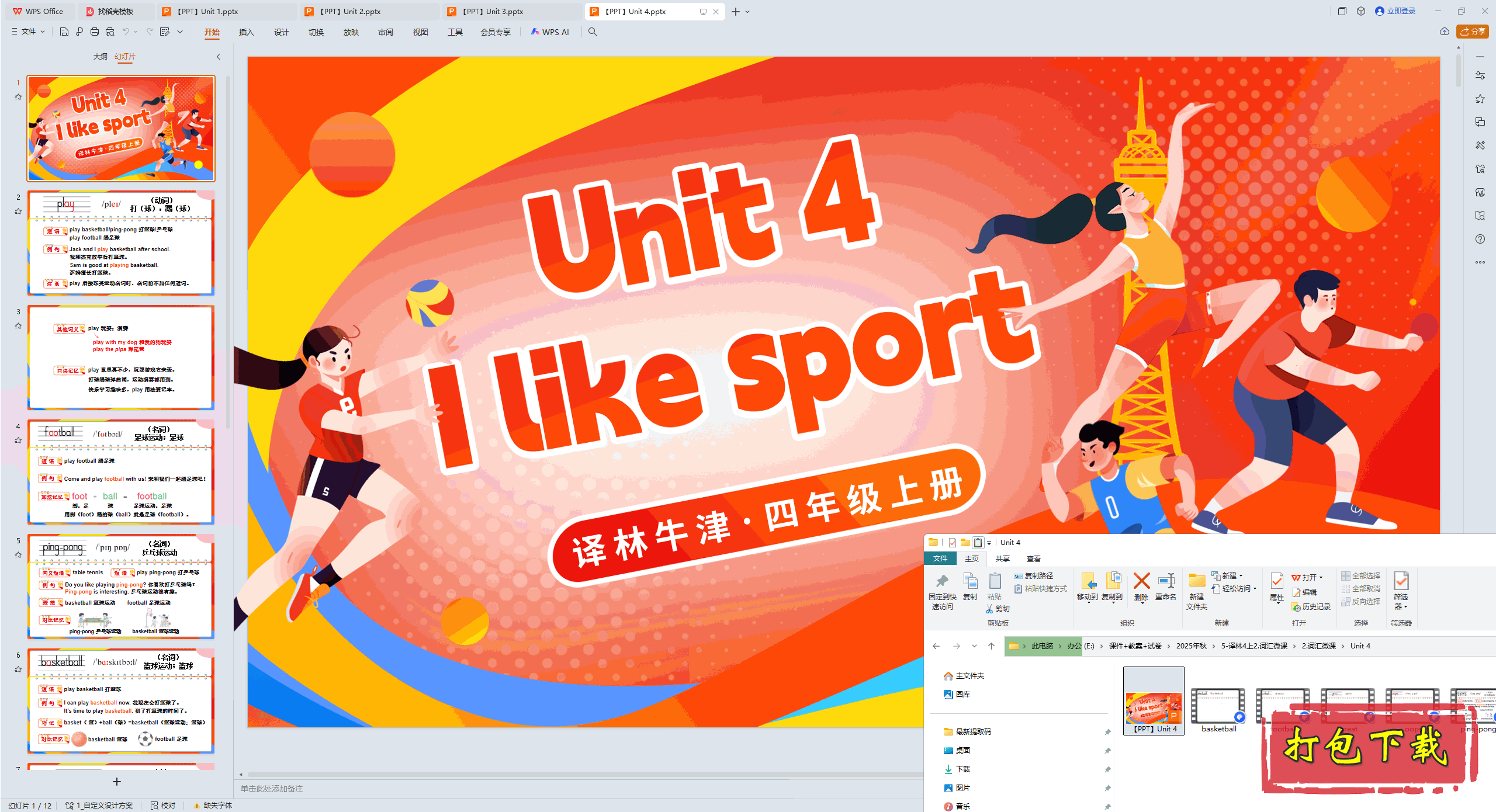Click the 单击此处添加备注 notes area
Viewport: 1496px width, 812px height.
(272, 789)
